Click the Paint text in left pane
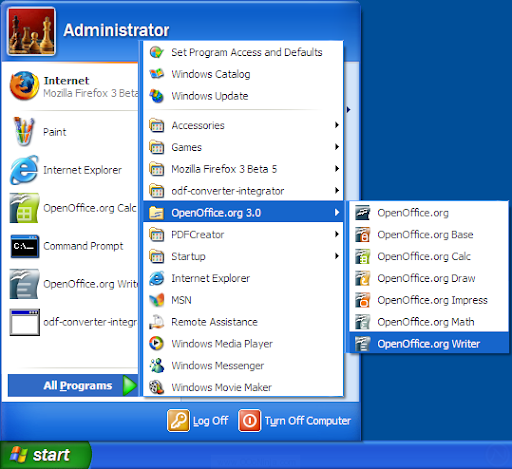 pos(55,132)
